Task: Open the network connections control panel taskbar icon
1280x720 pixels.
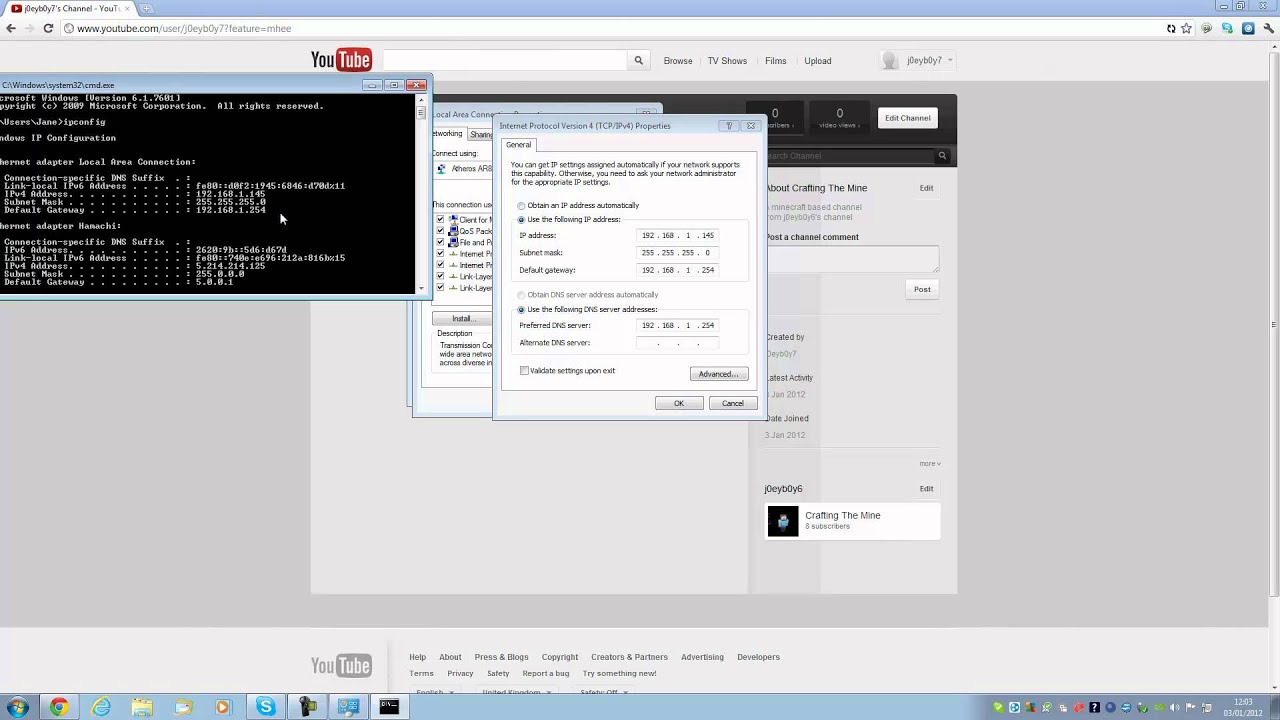Action: point(348,707)
